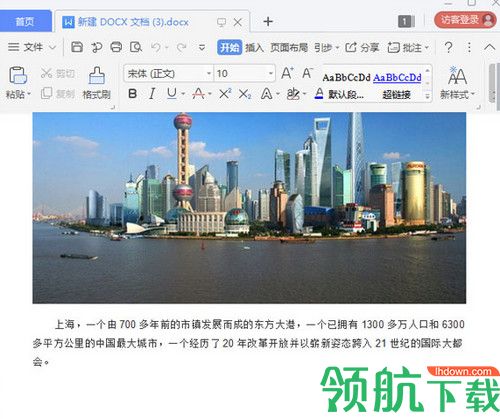Screen dimensions: 500x419
Task: Click the 访客登录 login button
Action: (x=465, y=20)
